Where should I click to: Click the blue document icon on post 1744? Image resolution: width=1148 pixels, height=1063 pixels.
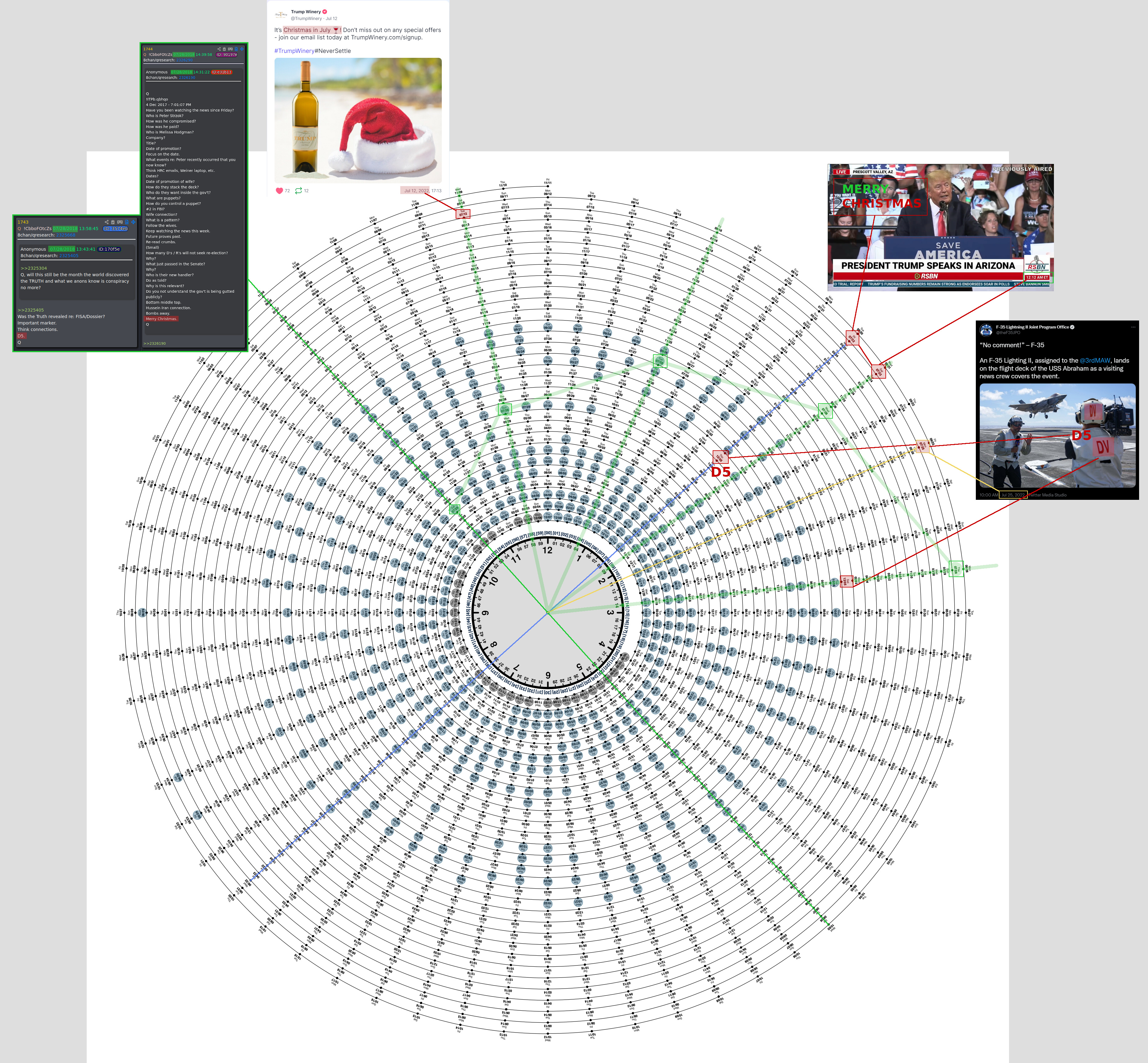coord(236,49)
